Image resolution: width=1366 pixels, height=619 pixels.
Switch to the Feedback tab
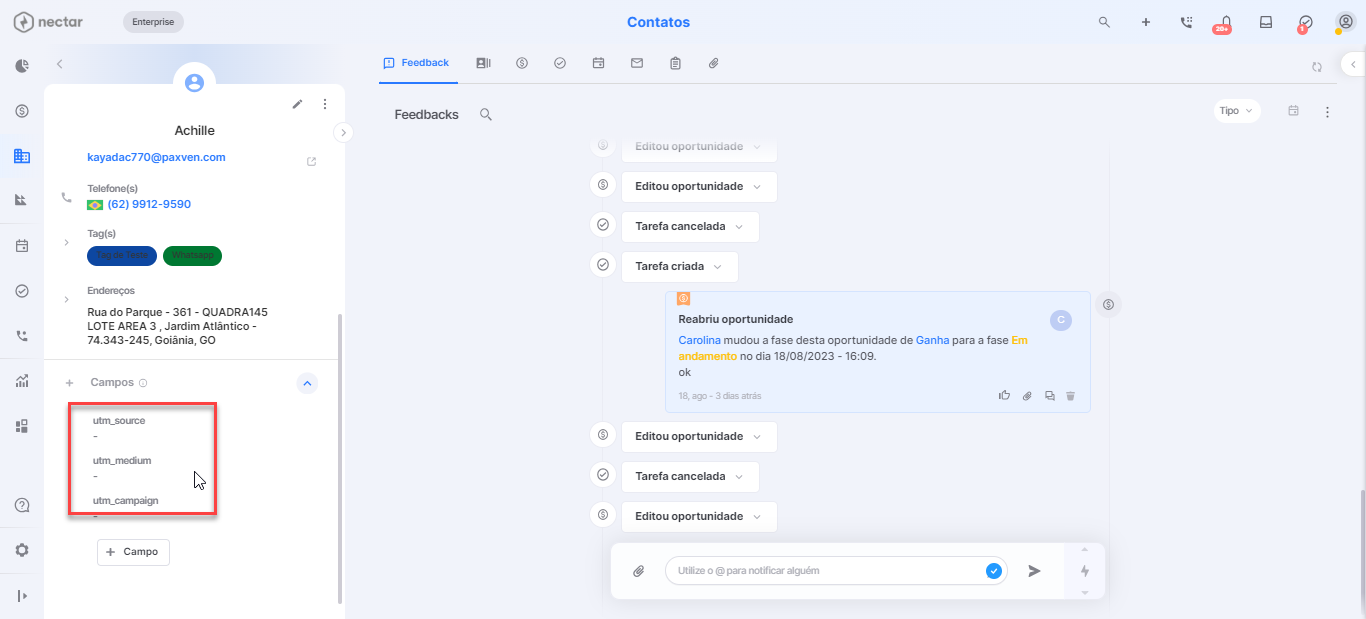tap(416, 63)
